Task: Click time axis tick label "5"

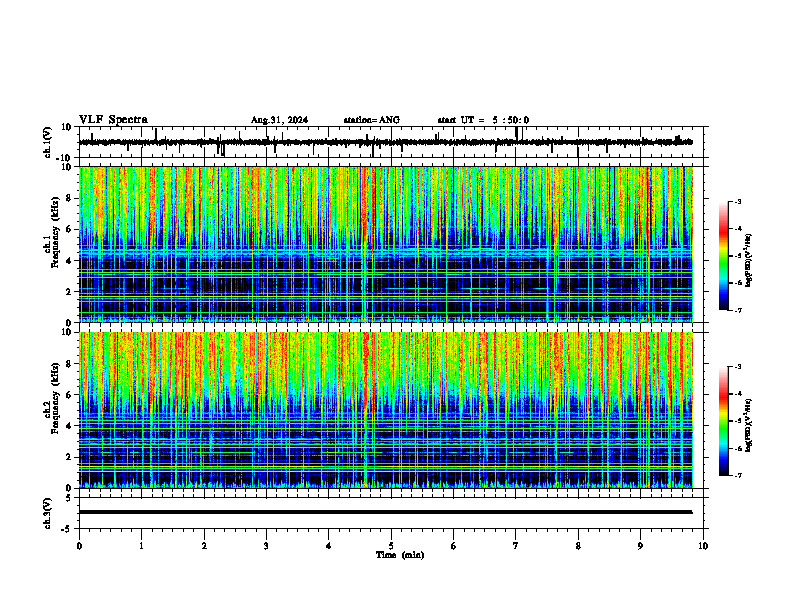Action: [391, 546]
